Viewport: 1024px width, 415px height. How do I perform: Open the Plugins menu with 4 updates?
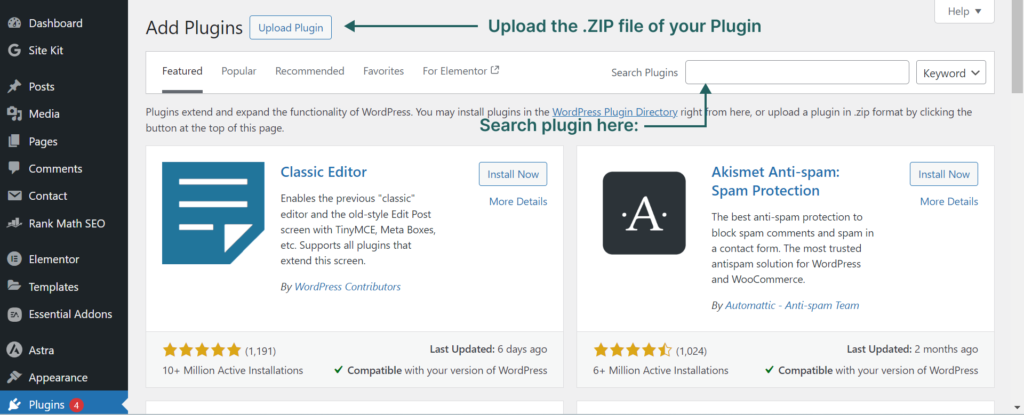(64, 405)
